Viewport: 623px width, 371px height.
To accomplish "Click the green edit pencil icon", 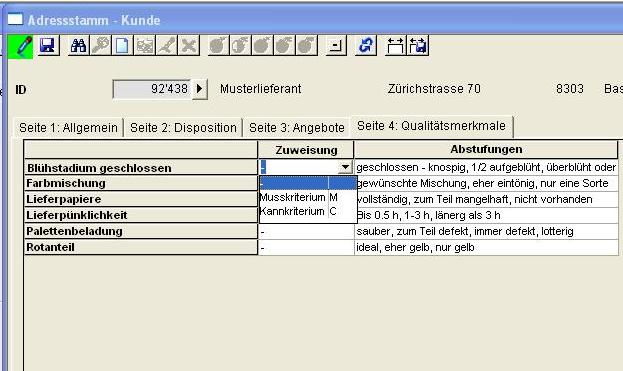I will click(20, 46).
